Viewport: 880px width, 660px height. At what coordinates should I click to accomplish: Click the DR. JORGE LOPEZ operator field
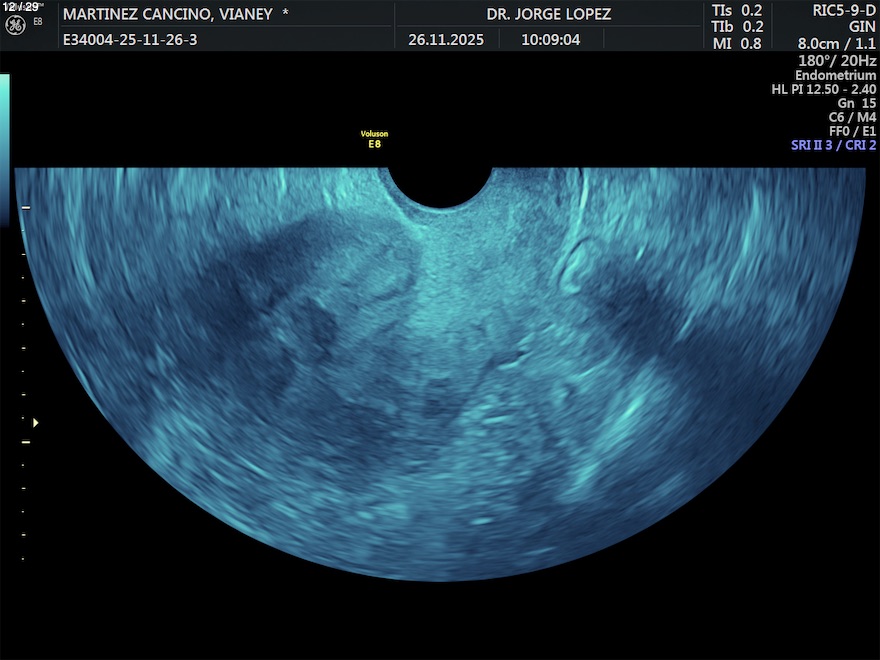[x=548, y=14]
